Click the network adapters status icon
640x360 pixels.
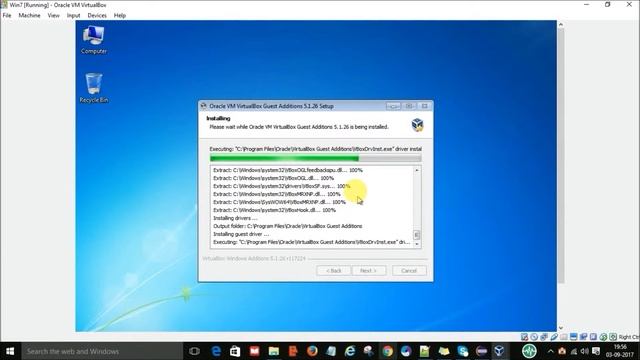coord(544,337)
